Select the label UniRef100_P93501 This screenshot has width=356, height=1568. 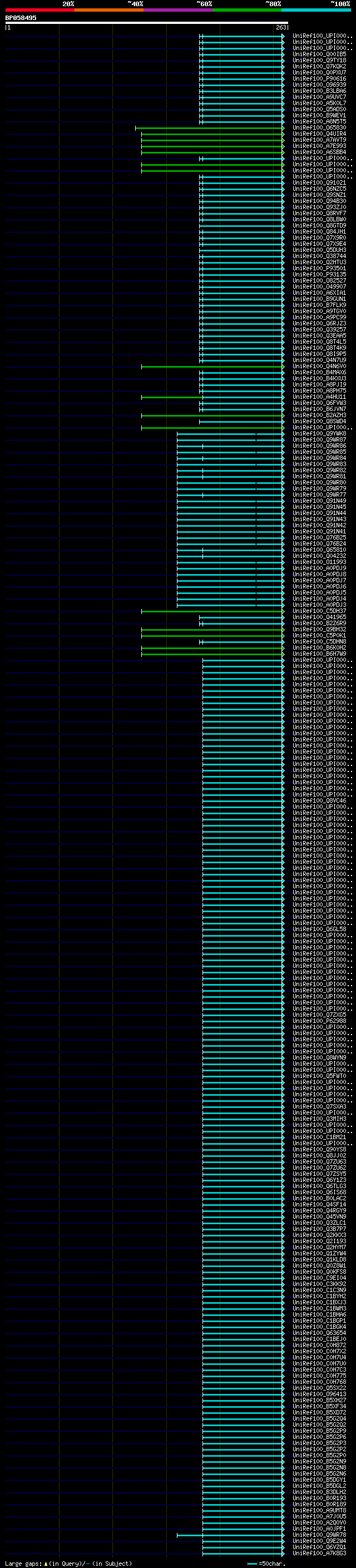(x=319, y=269)
